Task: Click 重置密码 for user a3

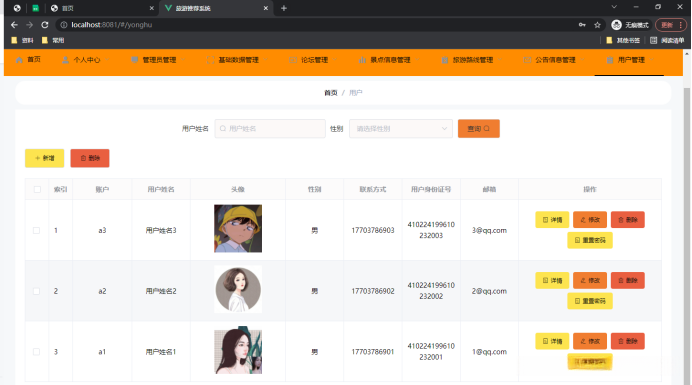Action: 590,240
